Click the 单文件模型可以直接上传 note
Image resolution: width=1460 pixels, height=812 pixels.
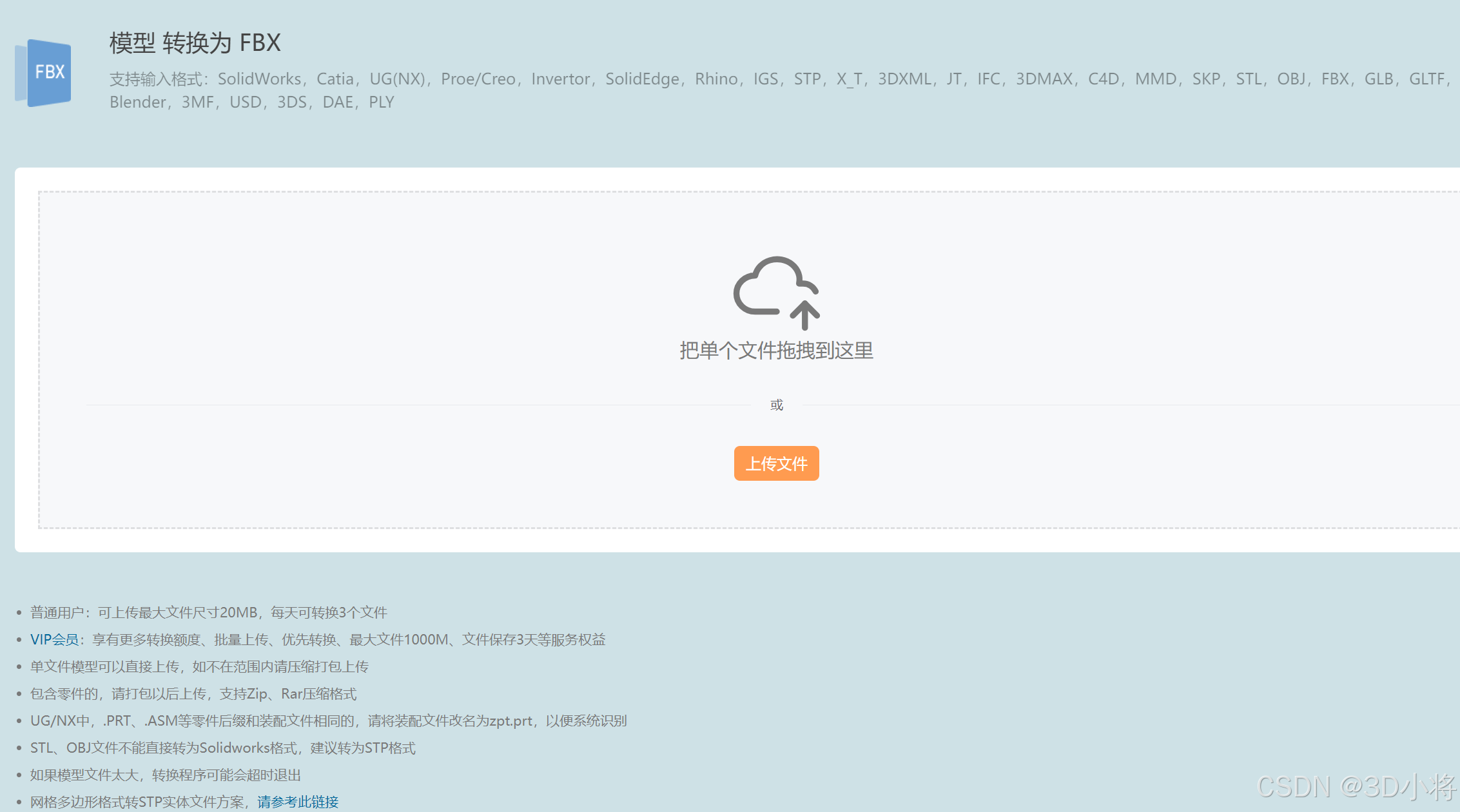199,666
